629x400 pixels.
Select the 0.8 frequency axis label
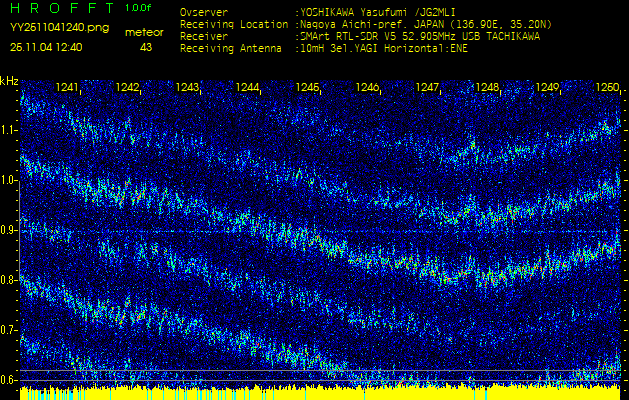click(9, 280)
